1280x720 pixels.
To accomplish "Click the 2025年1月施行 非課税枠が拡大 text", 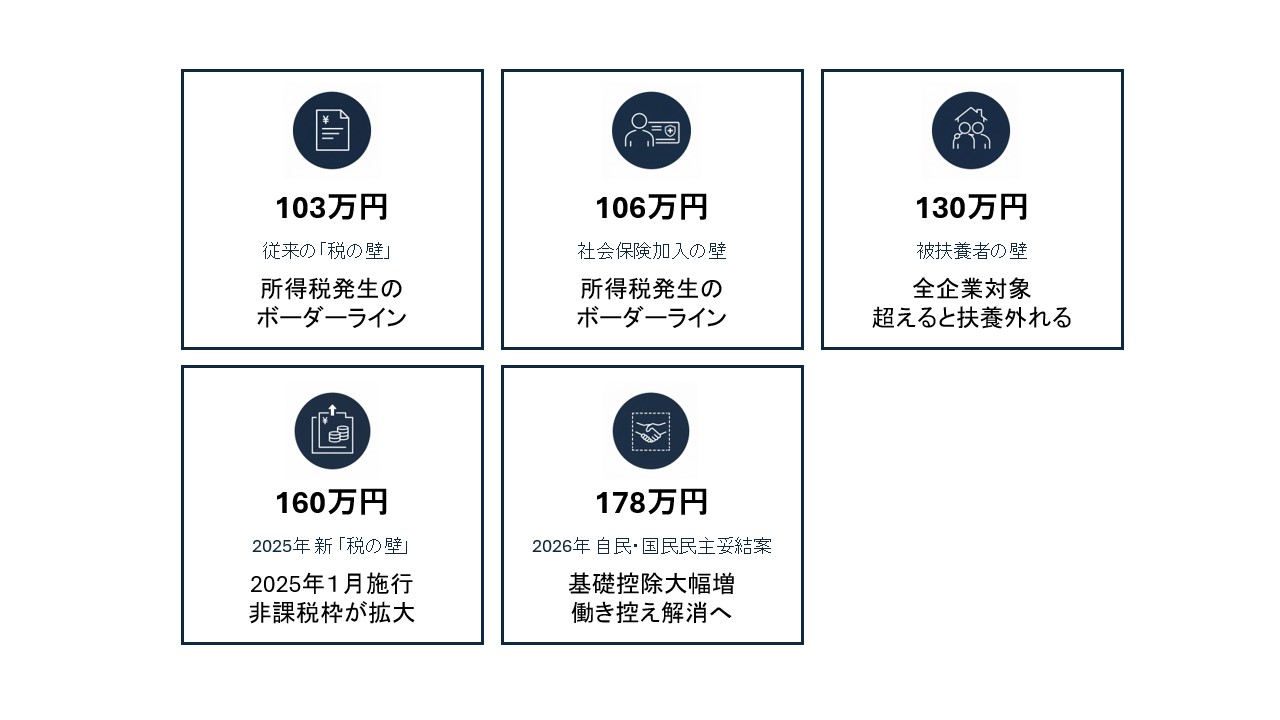I will (332, 598).
